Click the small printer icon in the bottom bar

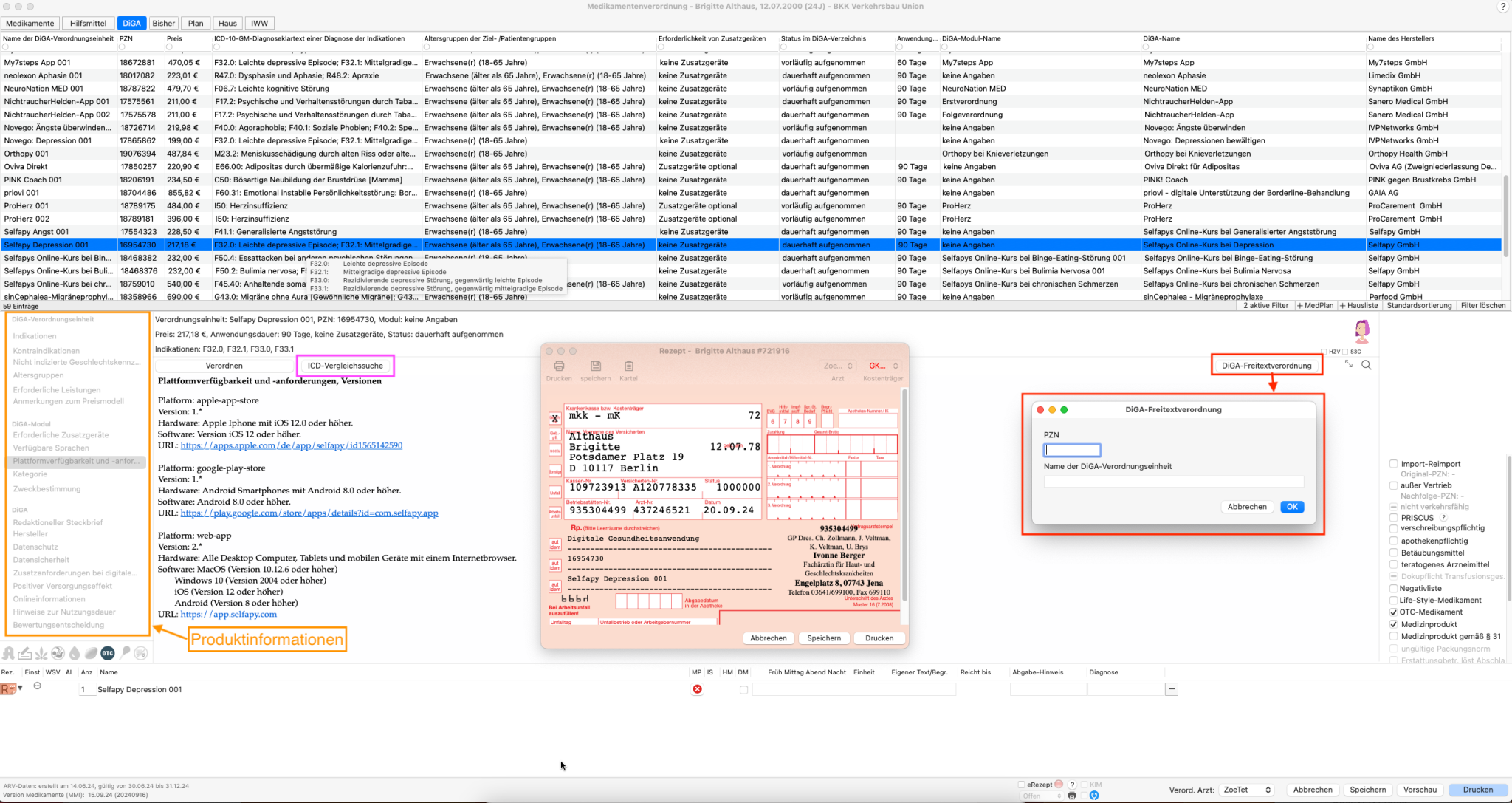tap(1072, 796)
